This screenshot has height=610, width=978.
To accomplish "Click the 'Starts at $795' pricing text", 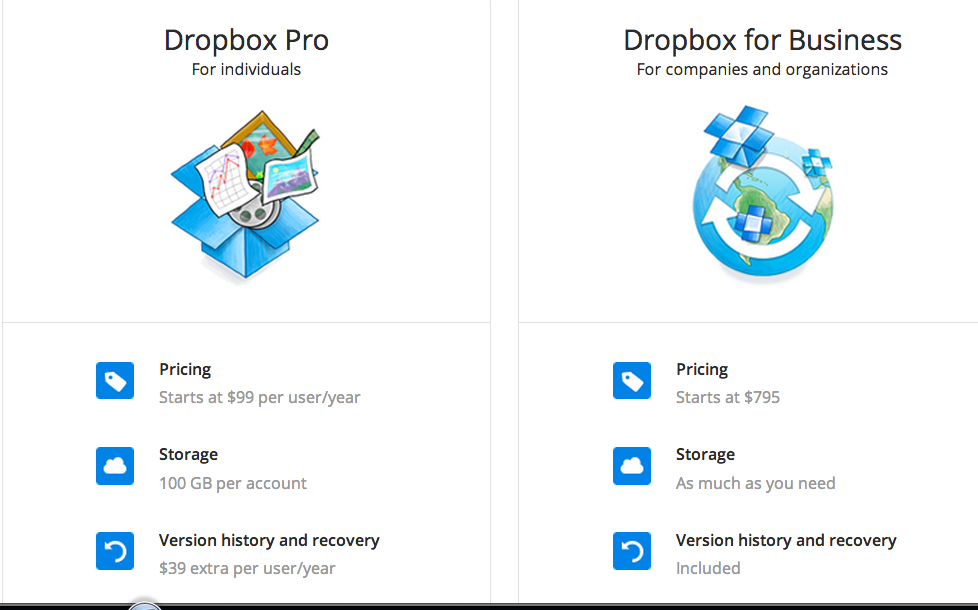I will point(727,397).
